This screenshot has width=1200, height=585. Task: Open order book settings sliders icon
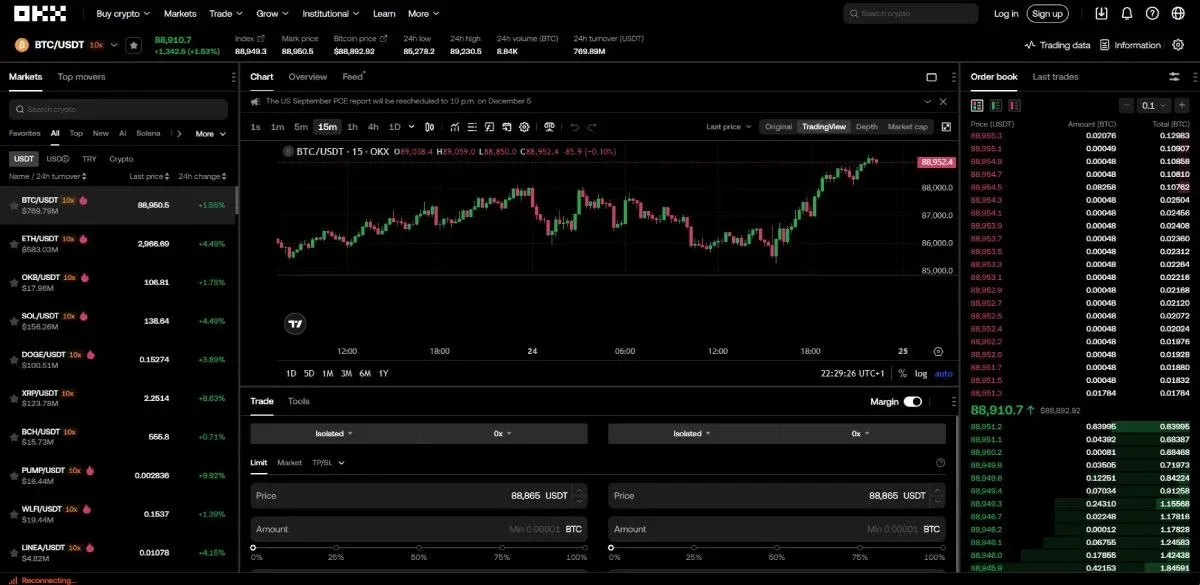(x=1174, y=77)
